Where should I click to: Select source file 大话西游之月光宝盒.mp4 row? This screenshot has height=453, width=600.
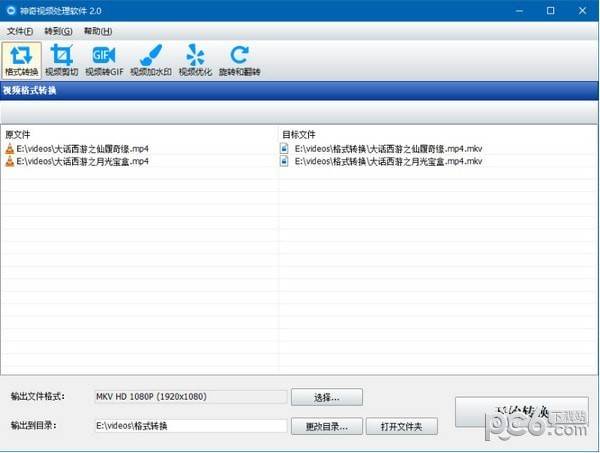82,160
